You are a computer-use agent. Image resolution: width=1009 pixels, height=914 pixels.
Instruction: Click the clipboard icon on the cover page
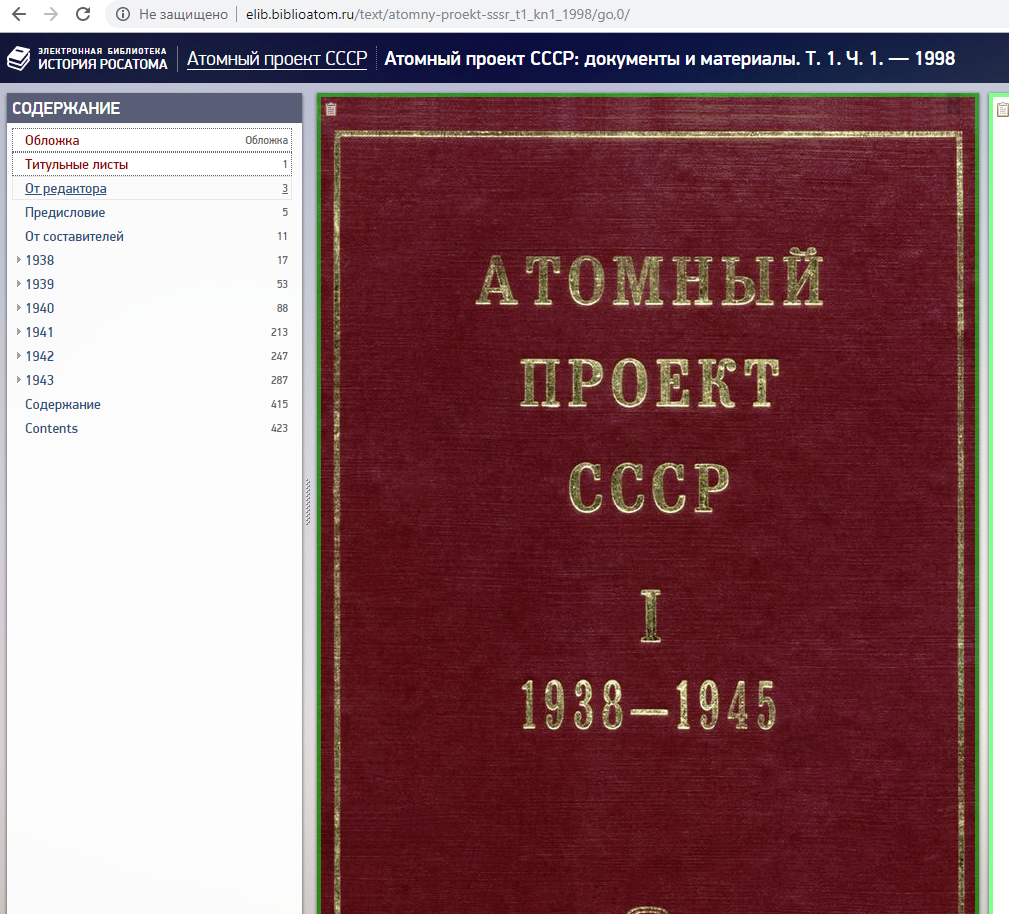coord(331,109)
